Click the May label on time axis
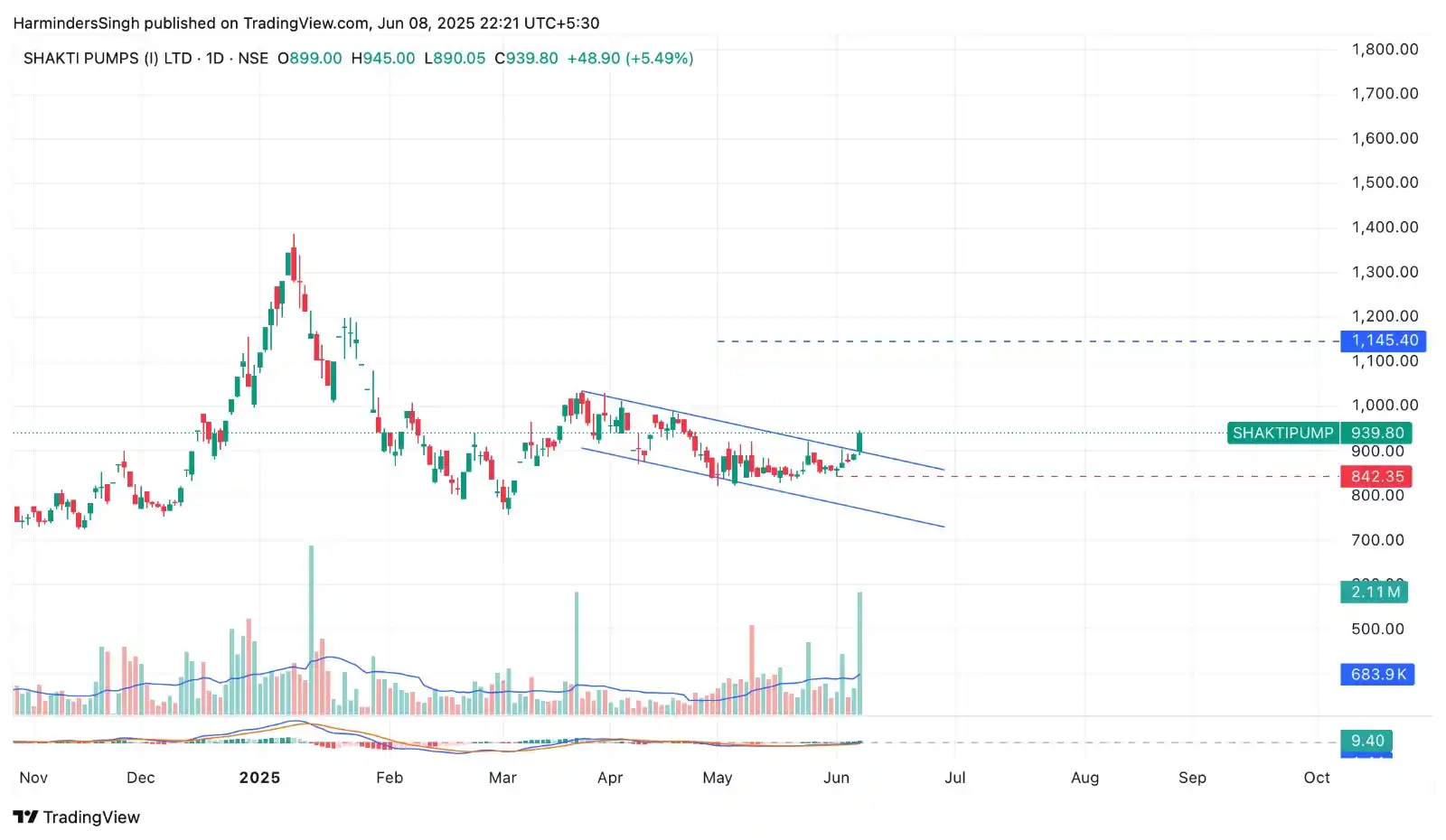The image size is (1446, 840). click(718, 778)
